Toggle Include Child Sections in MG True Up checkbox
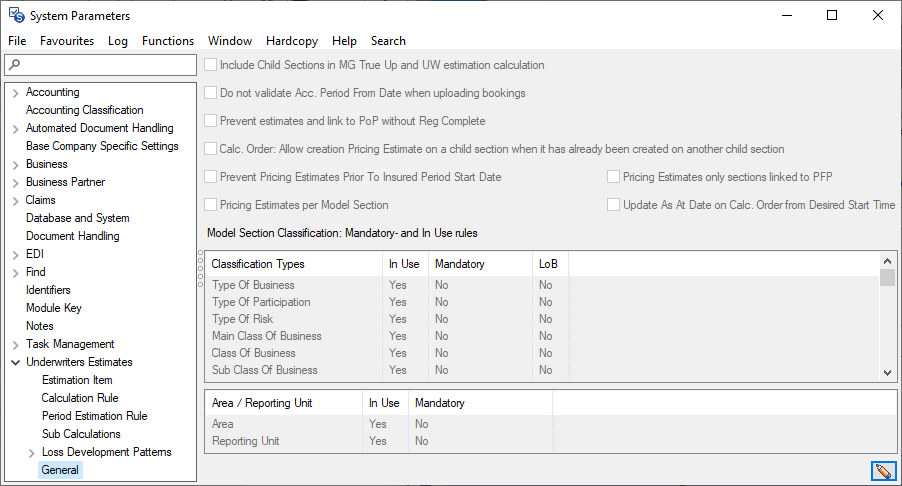This screenshot has width=902, height=486. (x=211, y=65)
